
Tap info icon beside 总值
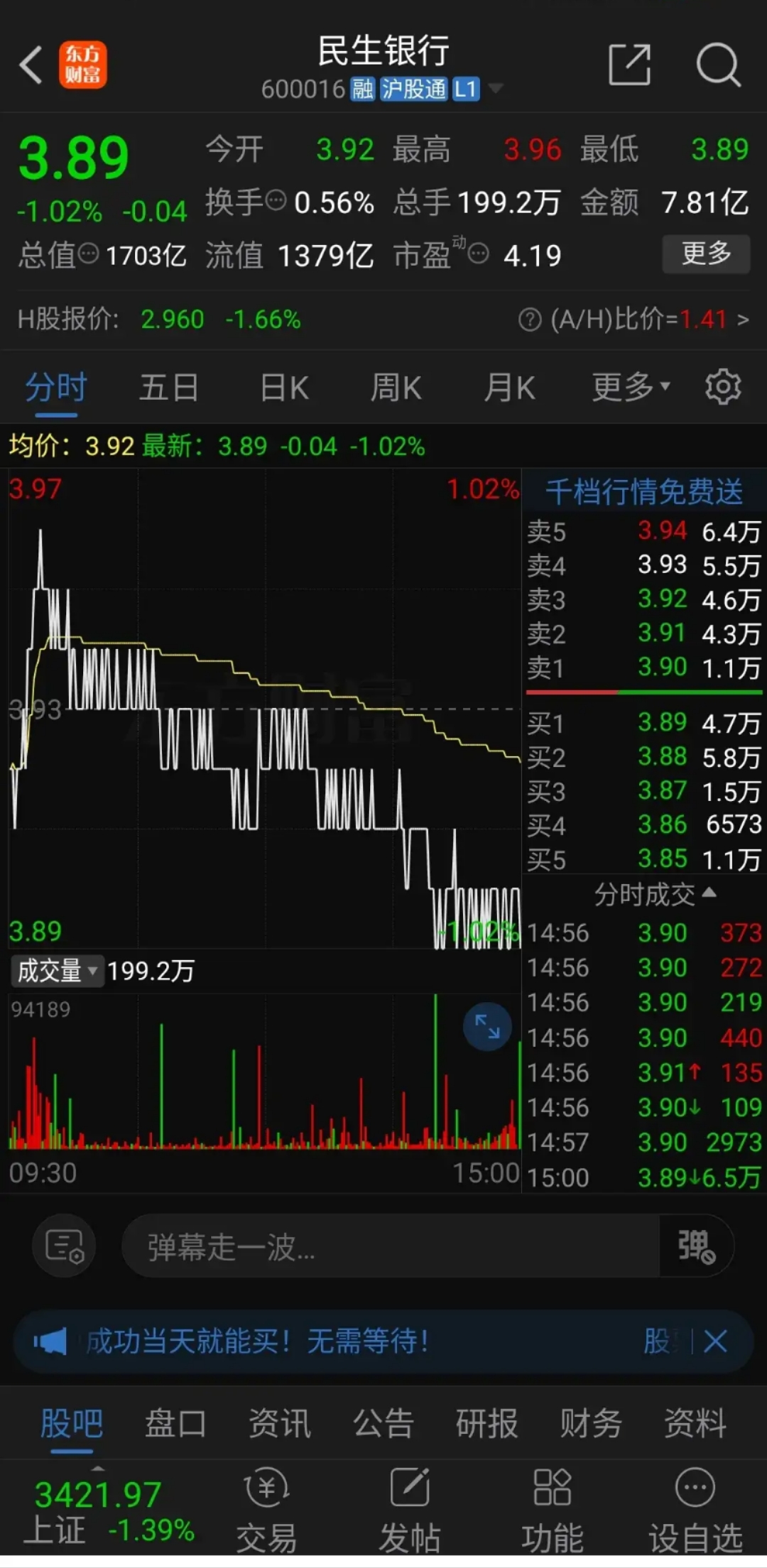click(88, 254)
